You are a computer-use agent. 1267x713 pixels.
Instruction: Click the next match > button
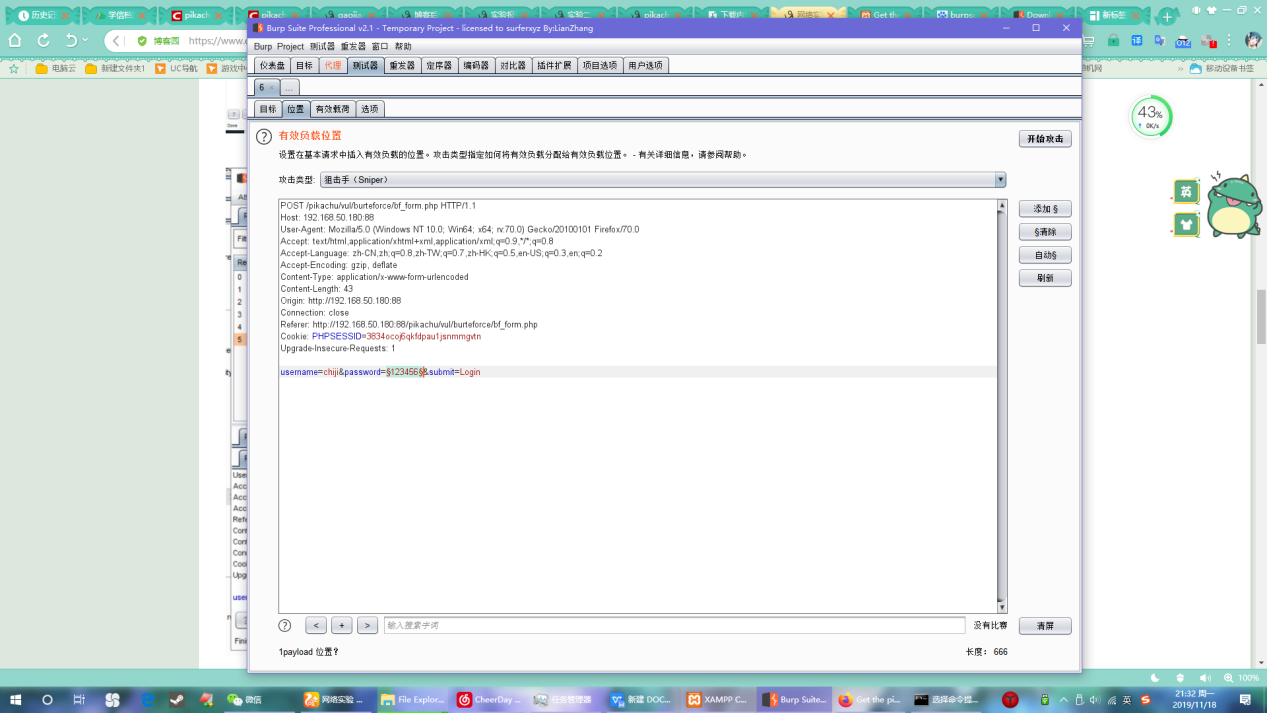367,626
